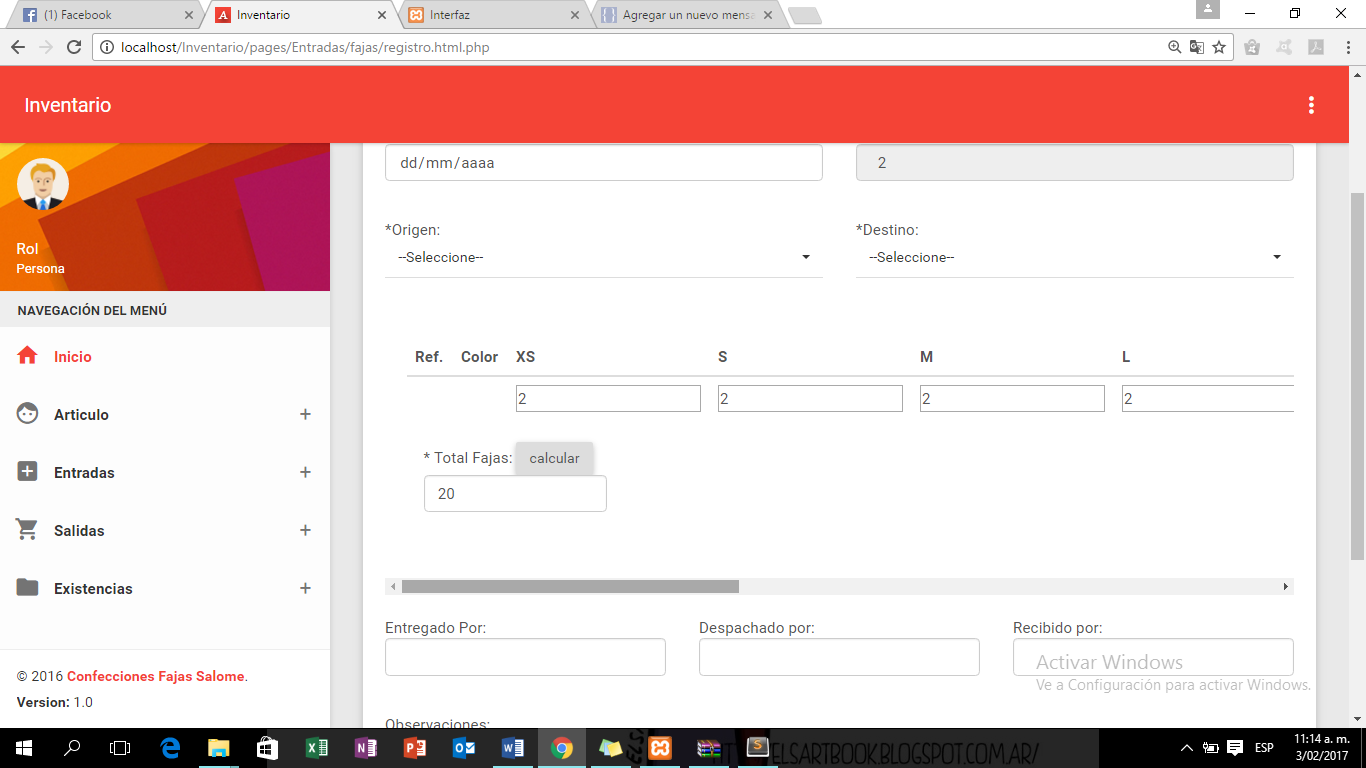Viewport: 1366px width, 768px height.
Task: Open the Destino dropdown list
Action: (1075, 258)
